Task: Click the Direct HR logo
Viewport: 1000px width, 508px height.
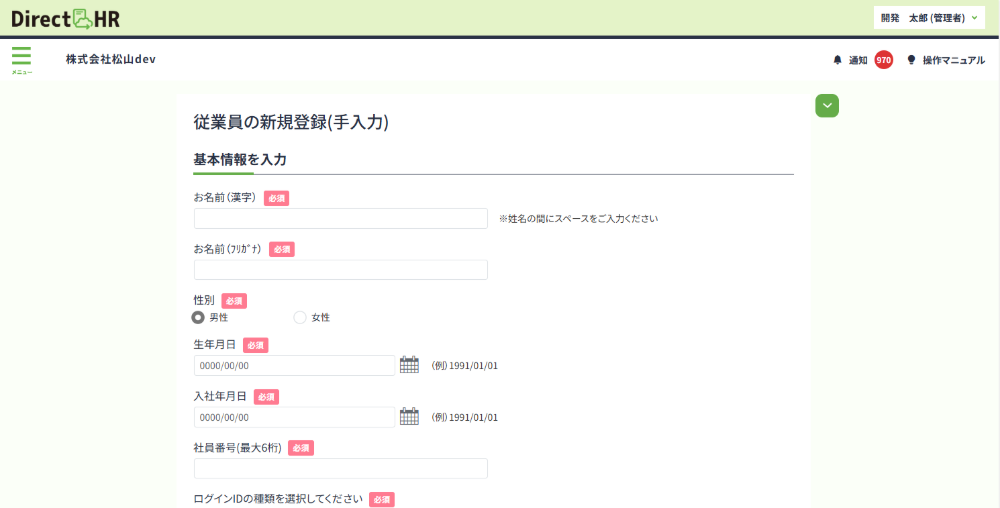Action: coord(65,18)
